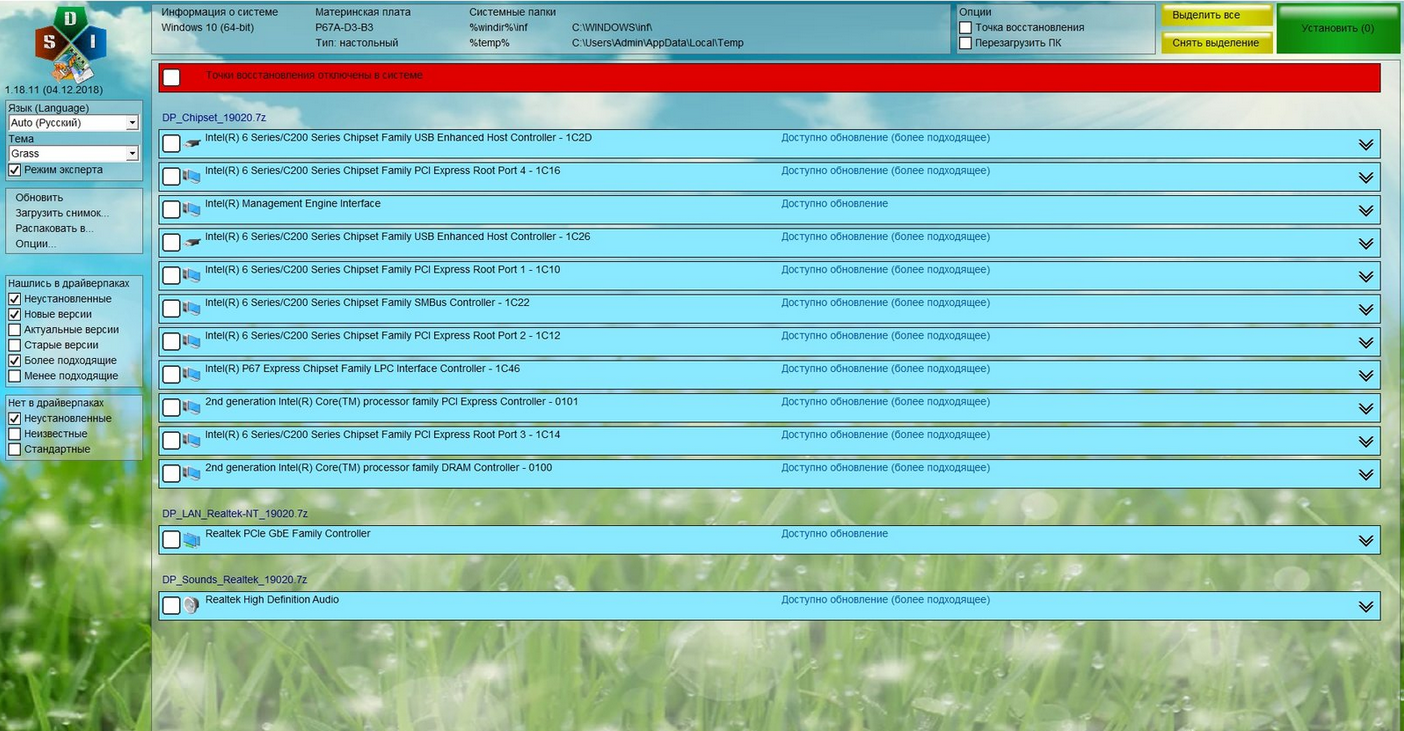Click DP_LAN_Realtek-NT_19020.7z driverpack heading
The height and width of the screenshot is (731, 1404).
[235, 514]
